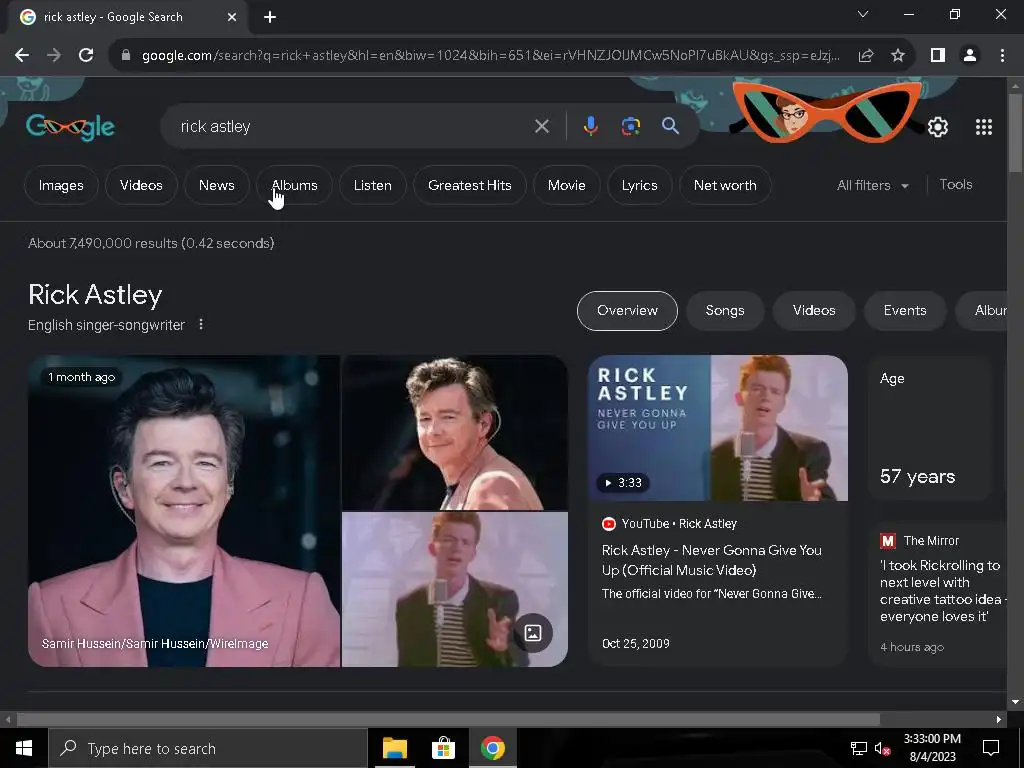The width and height of the screenshot is (1024, 768).
Task: Click the About 7,490,000 results text
Action: (151, 243)
